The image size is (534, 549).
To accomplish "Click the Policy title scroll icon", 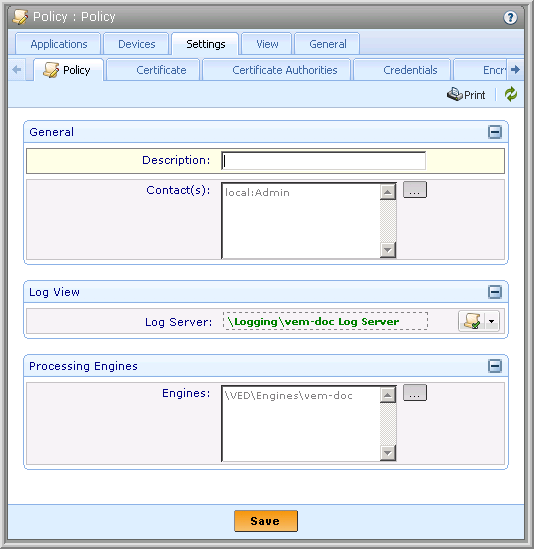I will point(20,17).
